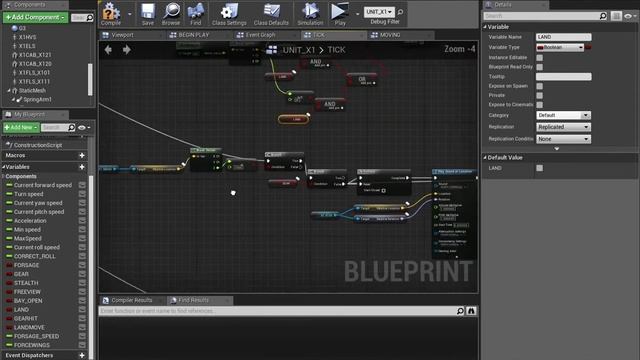Click the Components search field
Screen dimensions: 640x360
click(x=82, y=18)
